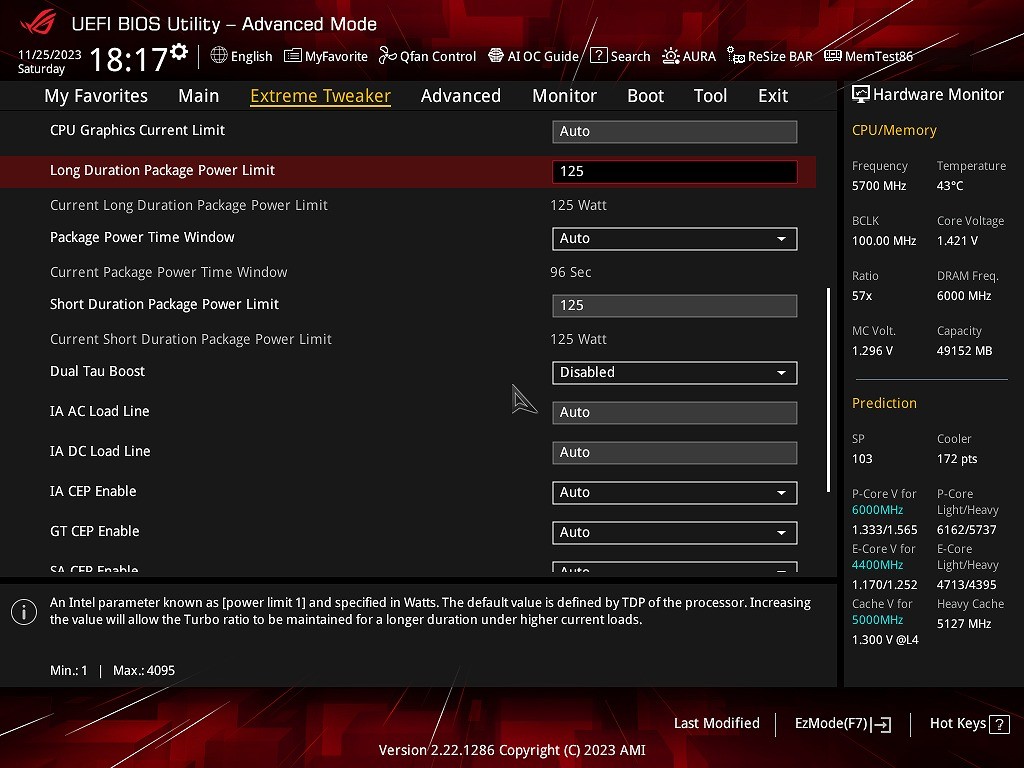The width and height of the screenshot is (1024, 768).
Task: Open Qfan Control fan icon
Action: [387, 56]
